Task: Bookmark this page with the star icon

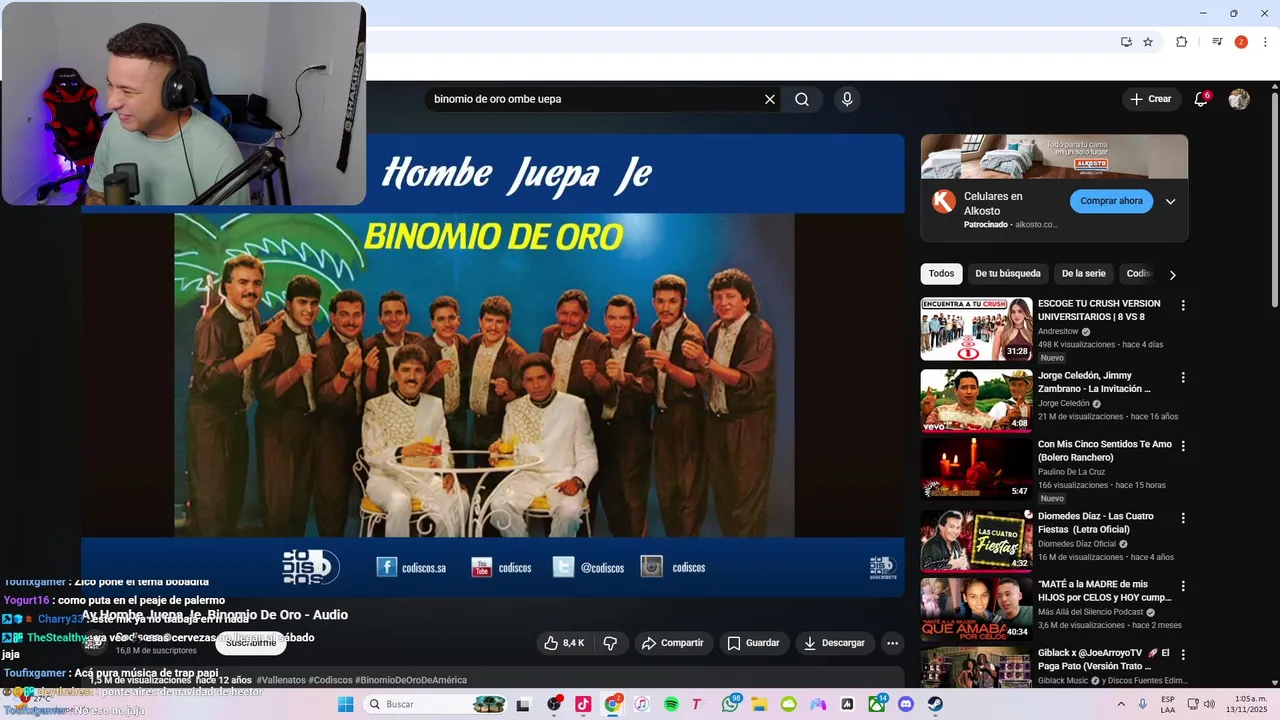Action: point(1148,42)
